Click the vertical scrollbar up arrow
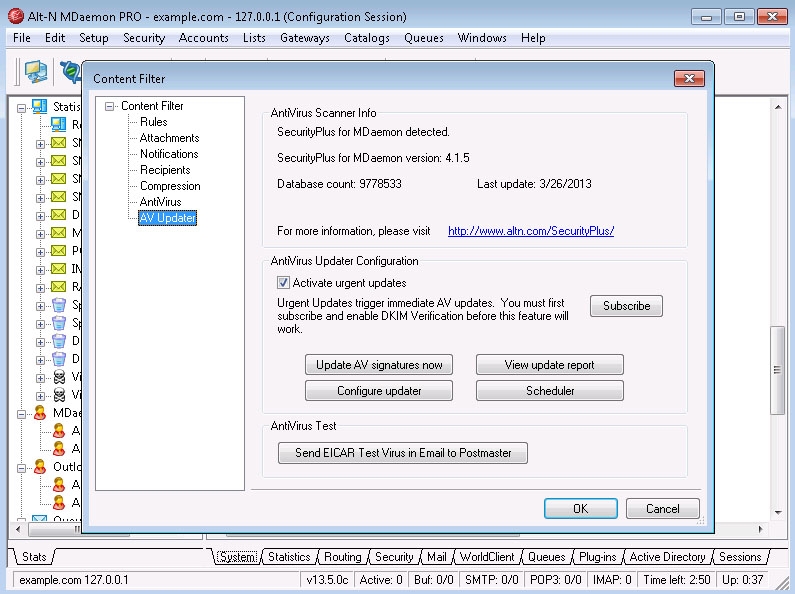Image resolution: width=795 pixels, height=594 pixels. [x=777, y=107]
